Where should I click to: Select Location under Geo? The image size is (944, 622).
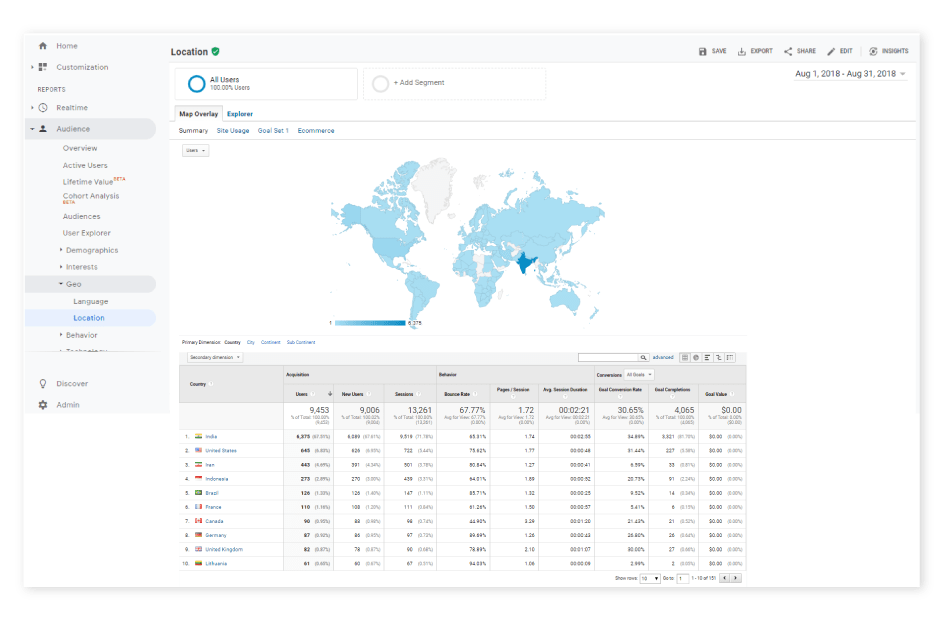(90, 318)
